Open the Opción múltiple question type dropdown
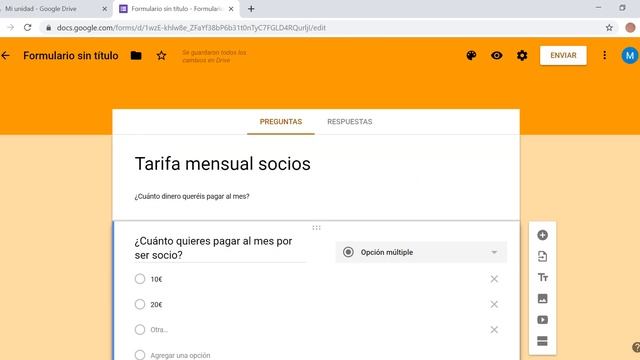640x360 pixels. pos(421,252)
